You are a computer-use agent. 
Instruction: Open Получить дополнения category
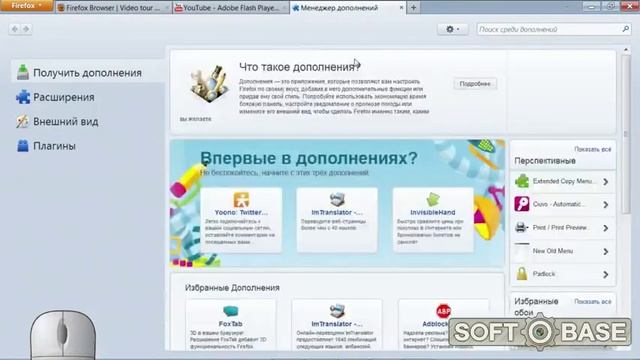87,73
